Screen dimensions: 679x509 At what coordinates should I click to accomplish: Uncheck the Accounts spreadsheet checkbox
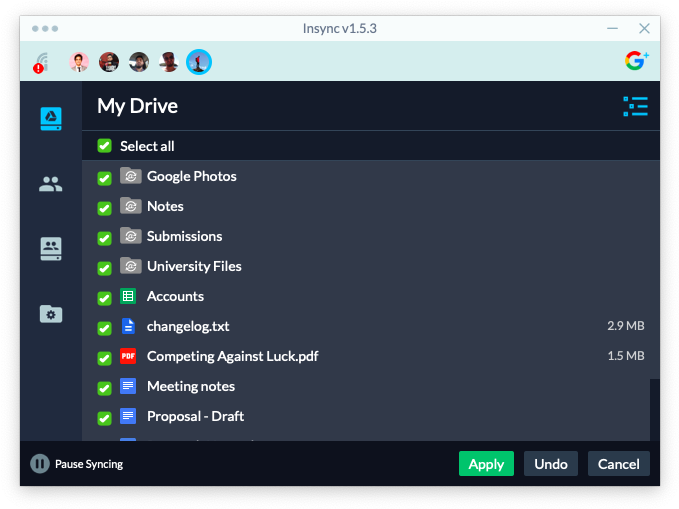point(104,298)
